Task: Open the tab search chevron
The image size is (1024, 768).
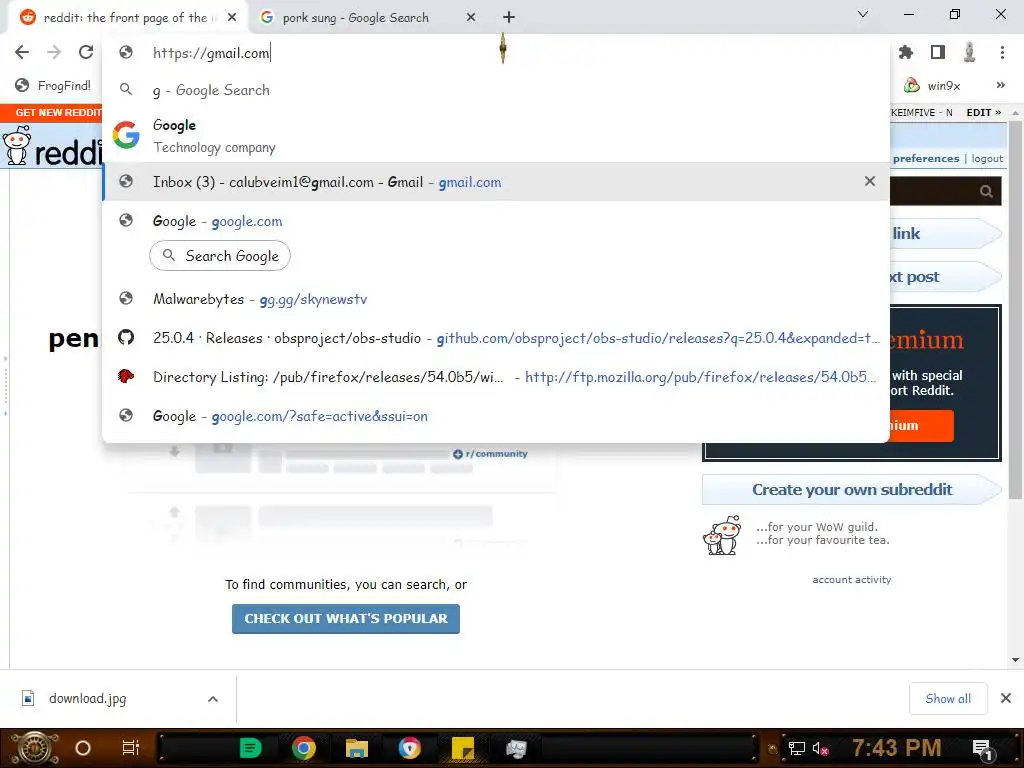Action: 863,14
